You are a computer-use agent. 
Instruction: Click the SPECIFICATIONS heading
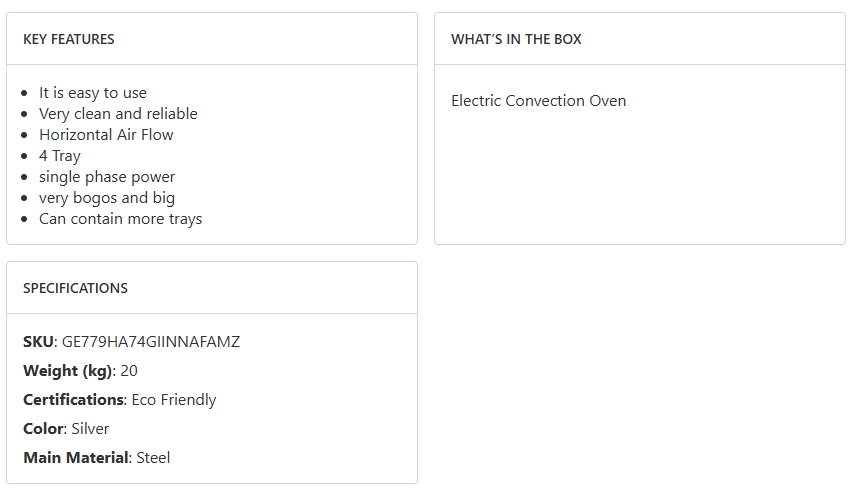point(76,288)
